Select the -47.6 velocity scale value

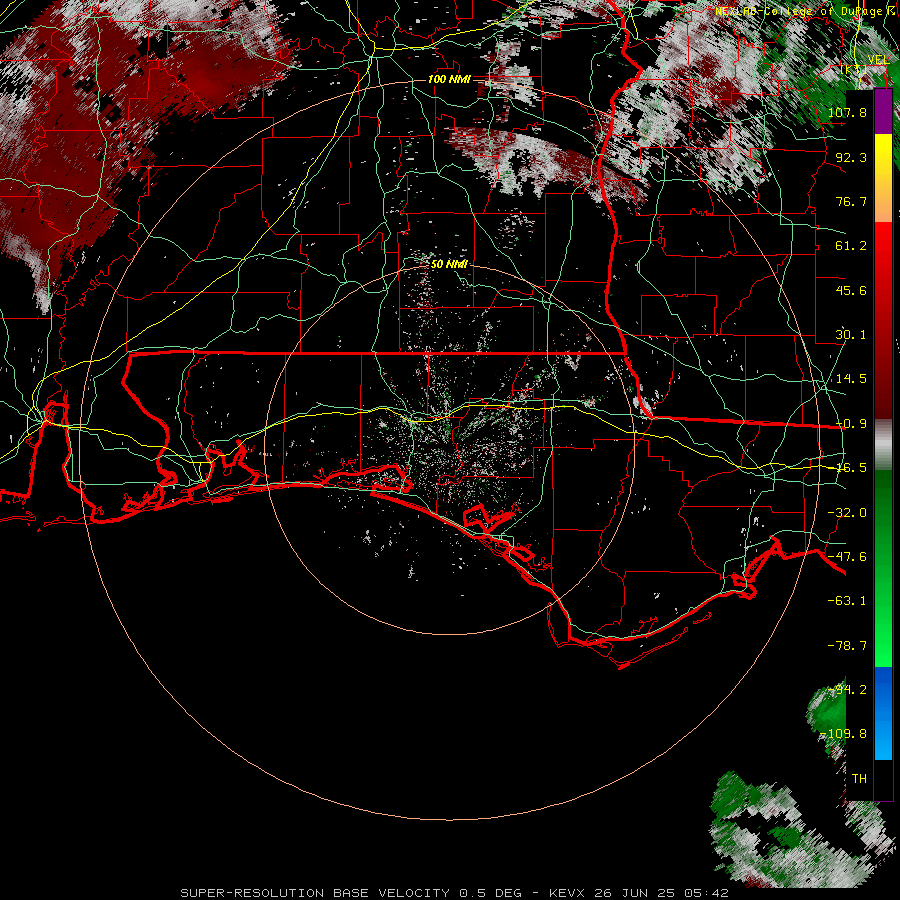[847, 557]
